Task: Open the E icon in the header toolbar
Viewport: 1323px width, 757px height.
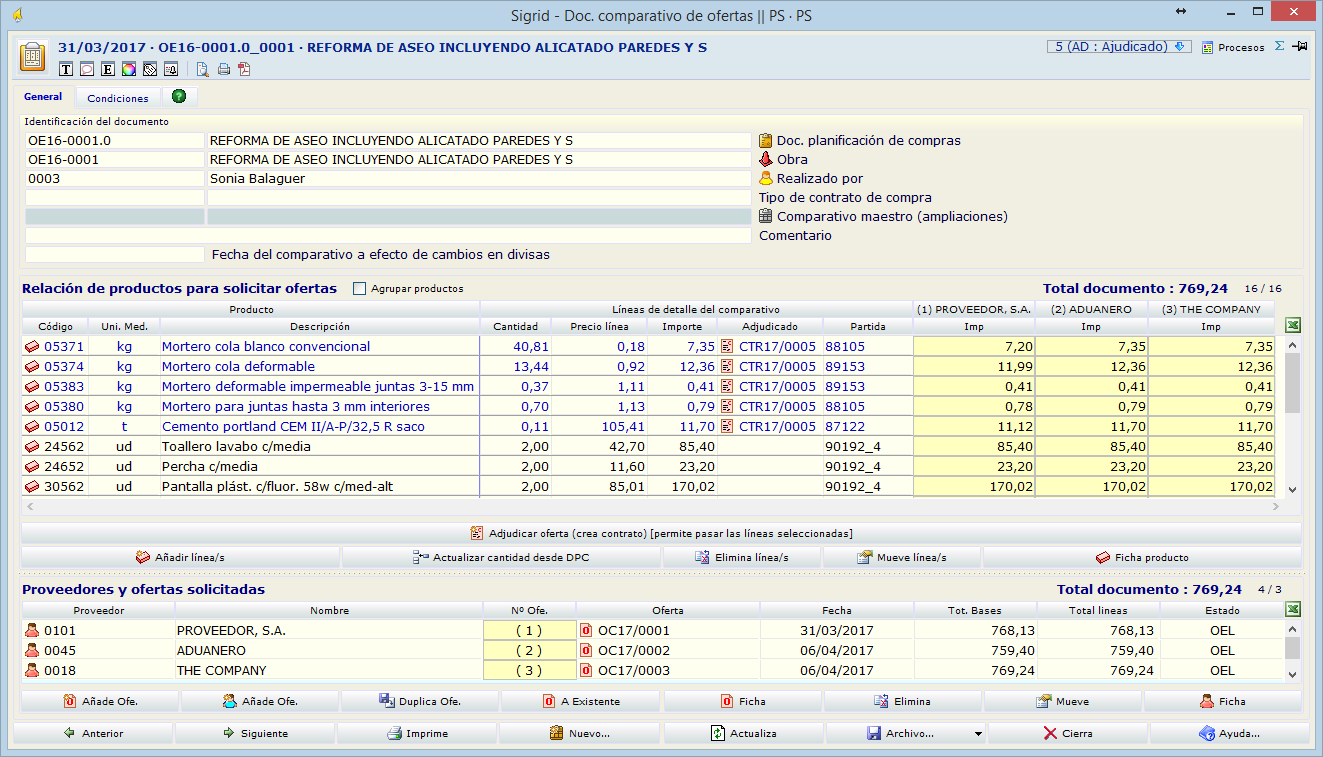Action: pos(108,69)
